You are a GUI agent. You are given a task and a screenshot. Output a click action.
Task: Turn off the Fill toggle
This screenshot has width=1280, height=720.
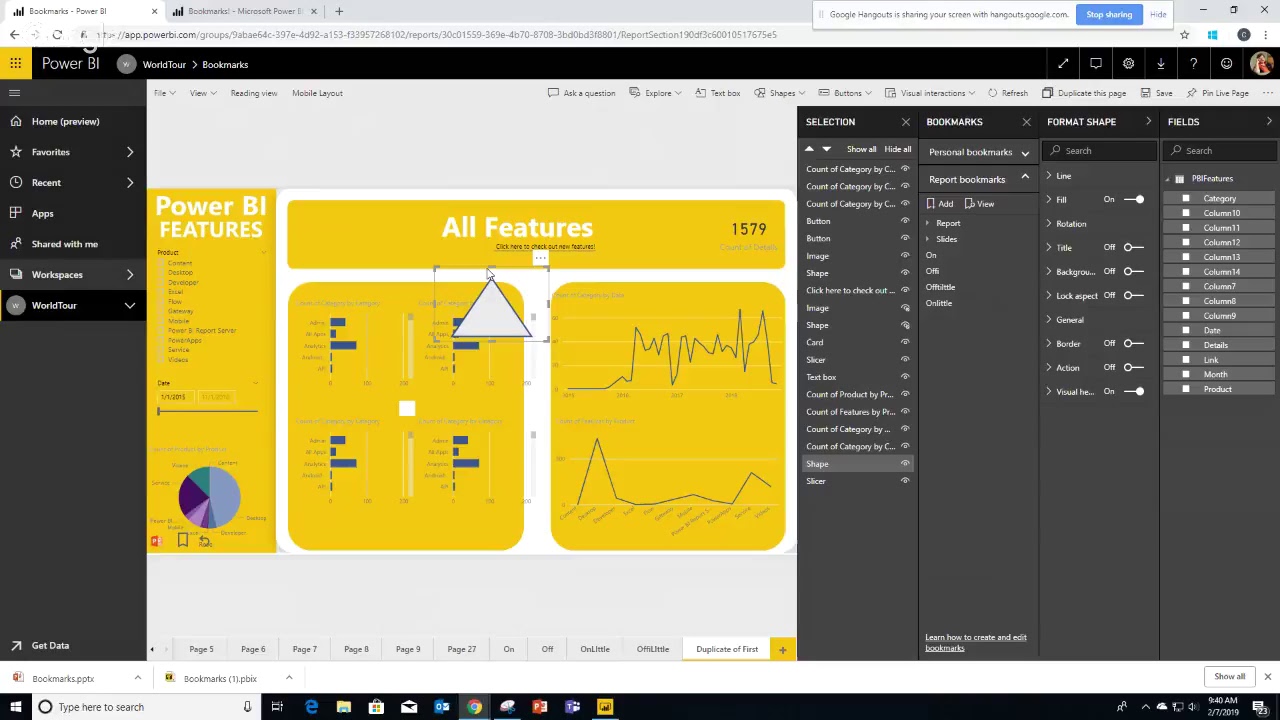pyautogui.click(x=1134, y=200)
